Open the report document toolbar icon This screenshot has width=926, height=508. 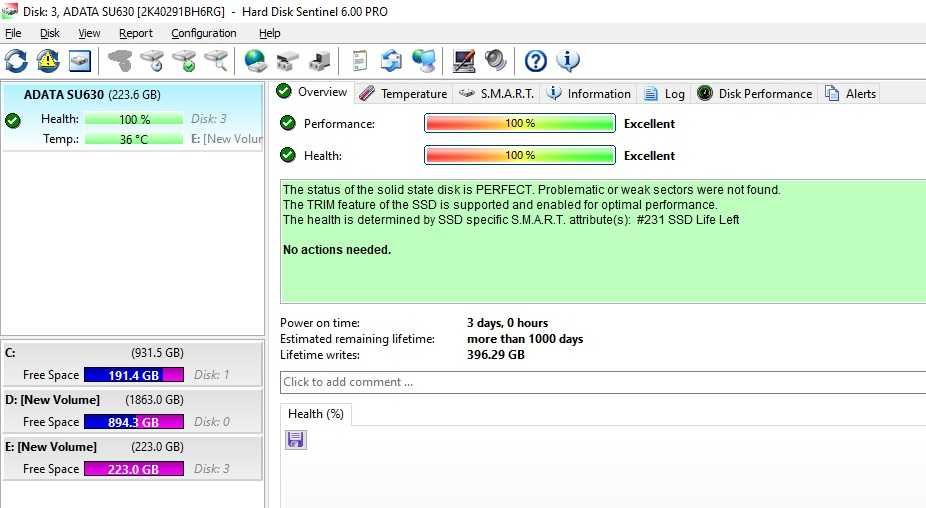(x=359, y=61)
